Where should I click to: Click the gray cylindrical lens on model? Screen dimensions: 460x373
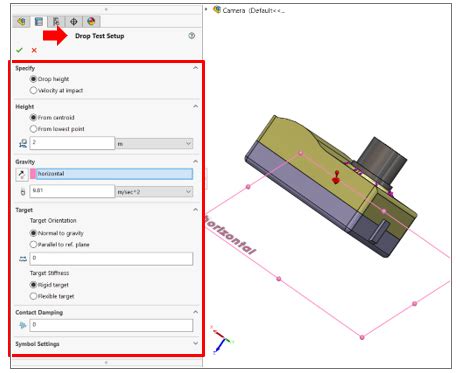381,160
